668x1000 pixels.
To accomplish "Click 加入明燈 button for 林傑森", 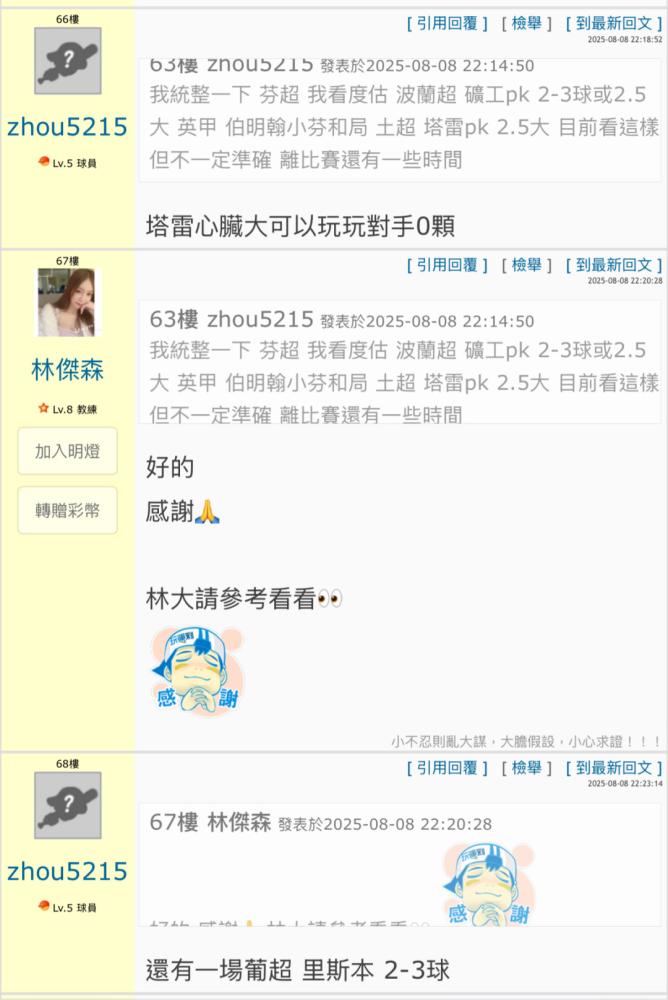I will point(68,451).
